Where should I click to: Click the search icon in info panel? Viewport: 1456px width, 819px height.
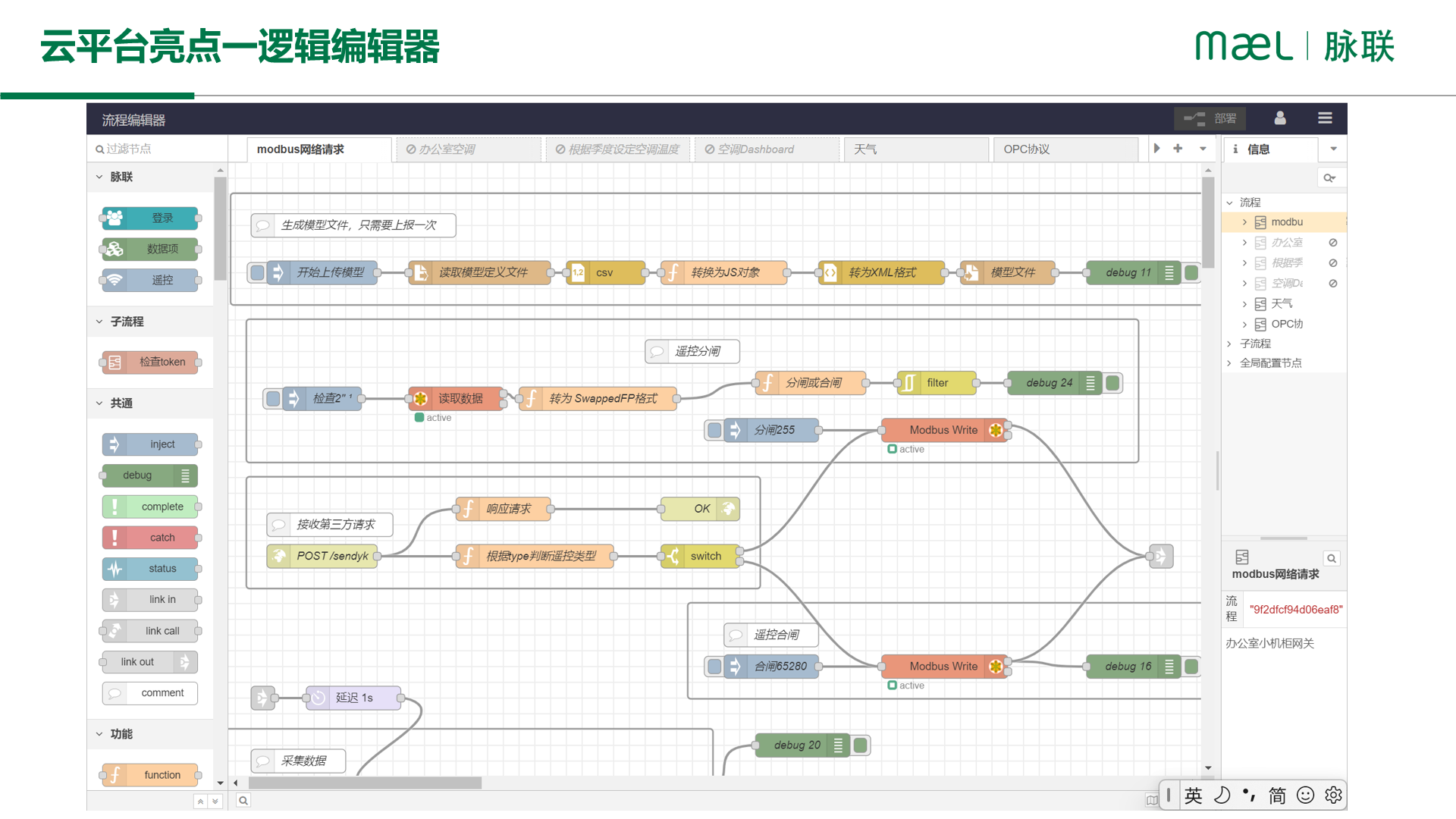1329,178
